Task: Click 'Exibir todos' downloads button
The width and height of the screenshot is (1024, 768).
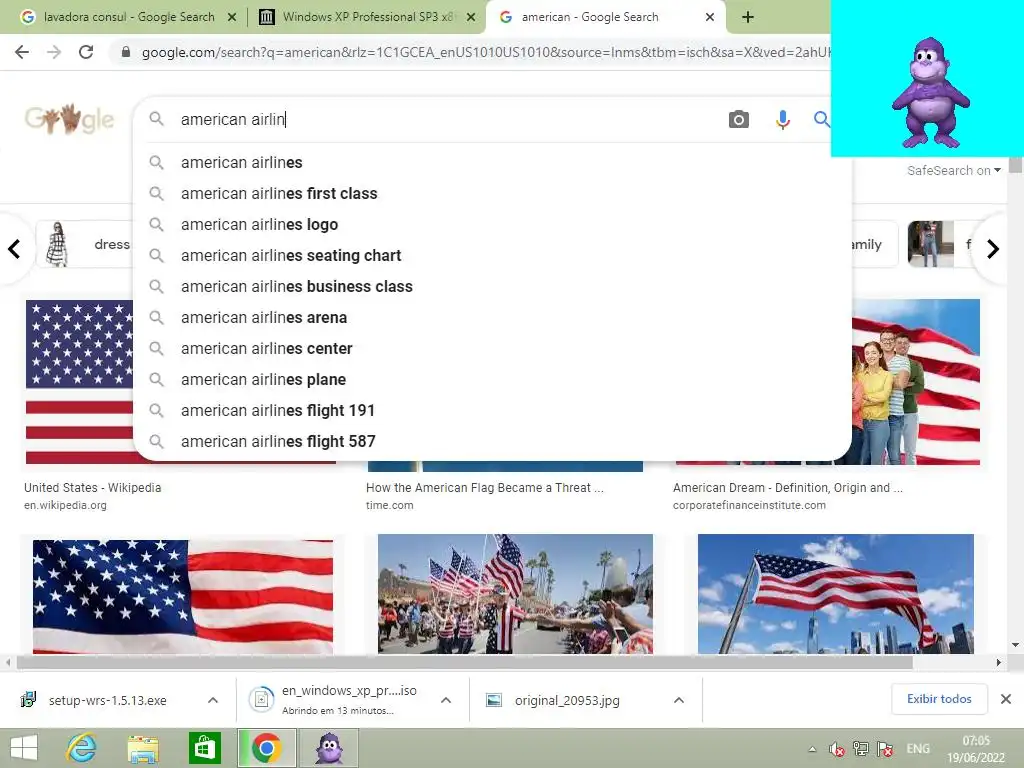Action: click(x=939, y=699)
